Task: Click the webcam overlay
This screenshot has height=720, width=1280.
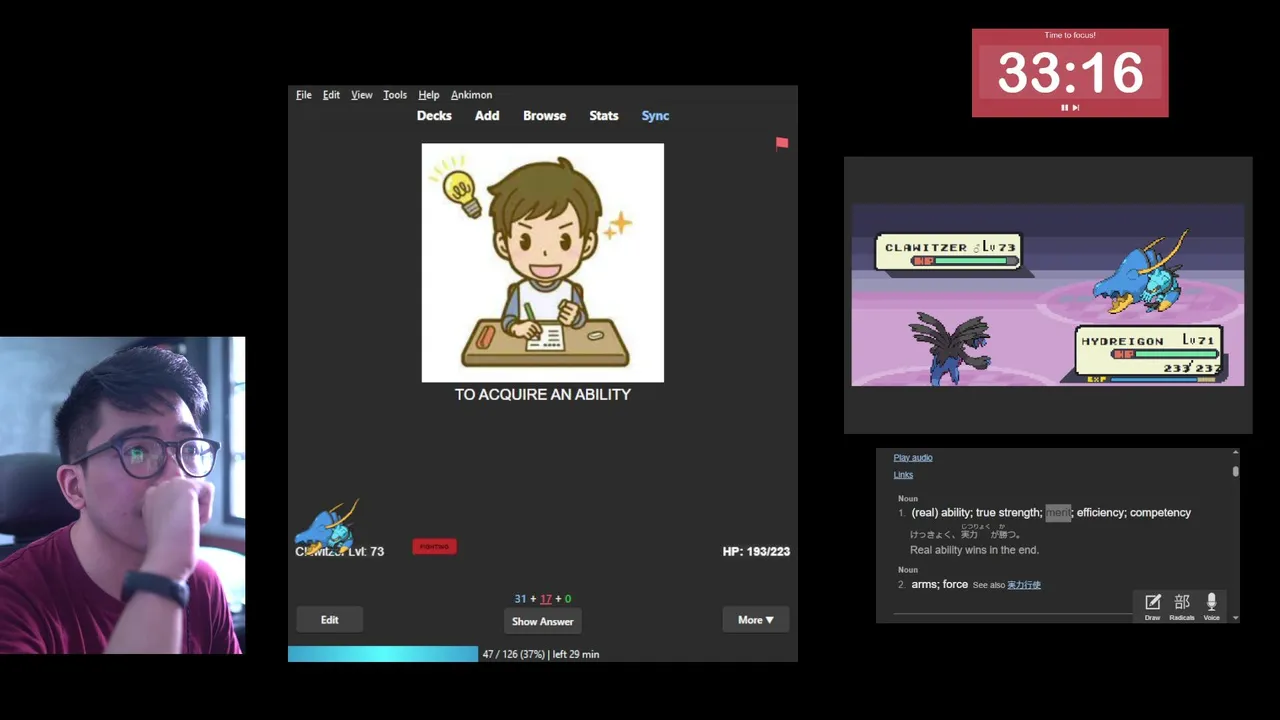Action: (x=122, y=496)
